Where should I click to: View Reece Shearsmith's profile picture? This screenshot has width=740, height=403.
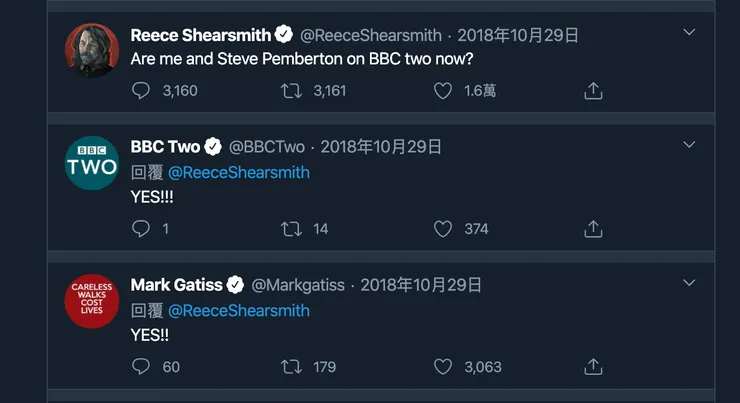(92, 49)
